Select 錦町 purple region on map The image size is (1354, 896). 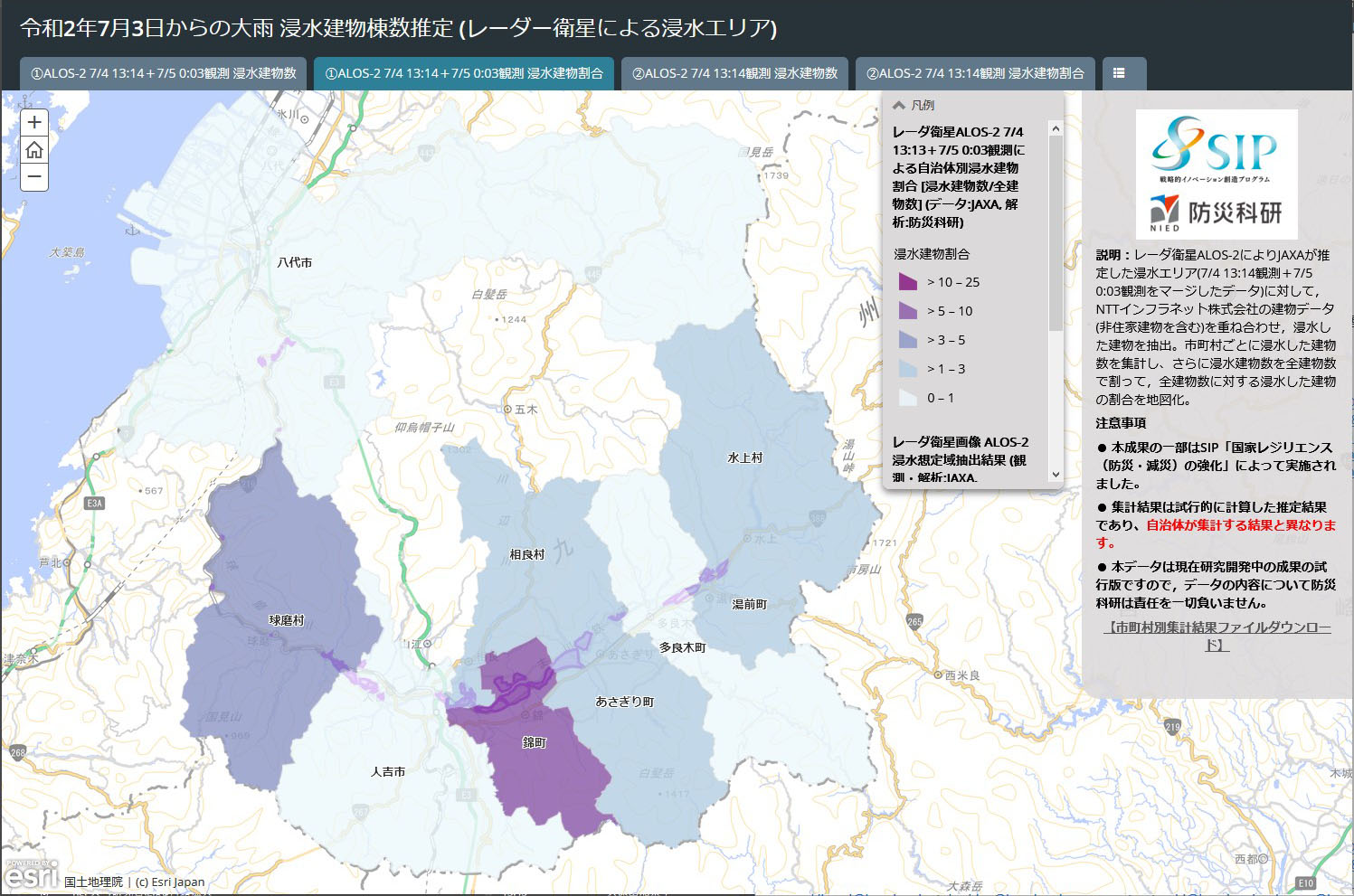tap(543, 769)
